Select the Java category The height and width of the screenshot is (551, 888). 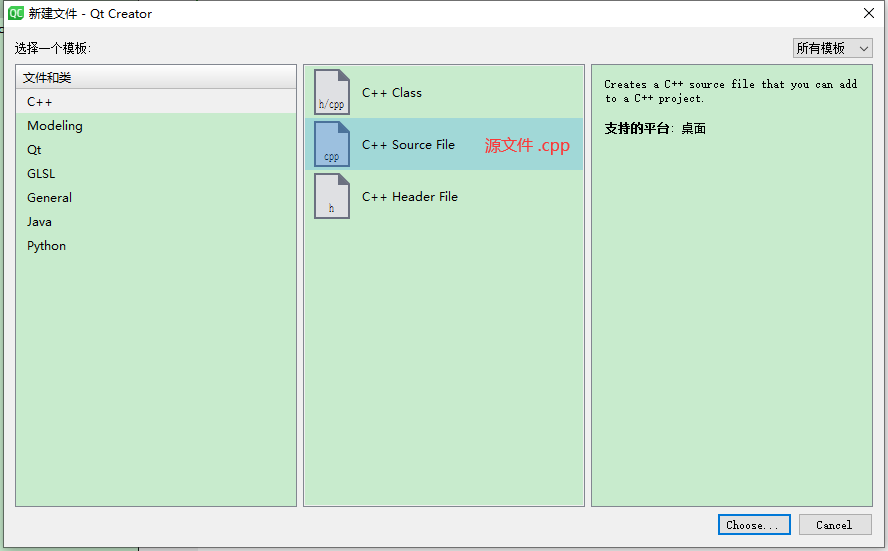[156, 222]
